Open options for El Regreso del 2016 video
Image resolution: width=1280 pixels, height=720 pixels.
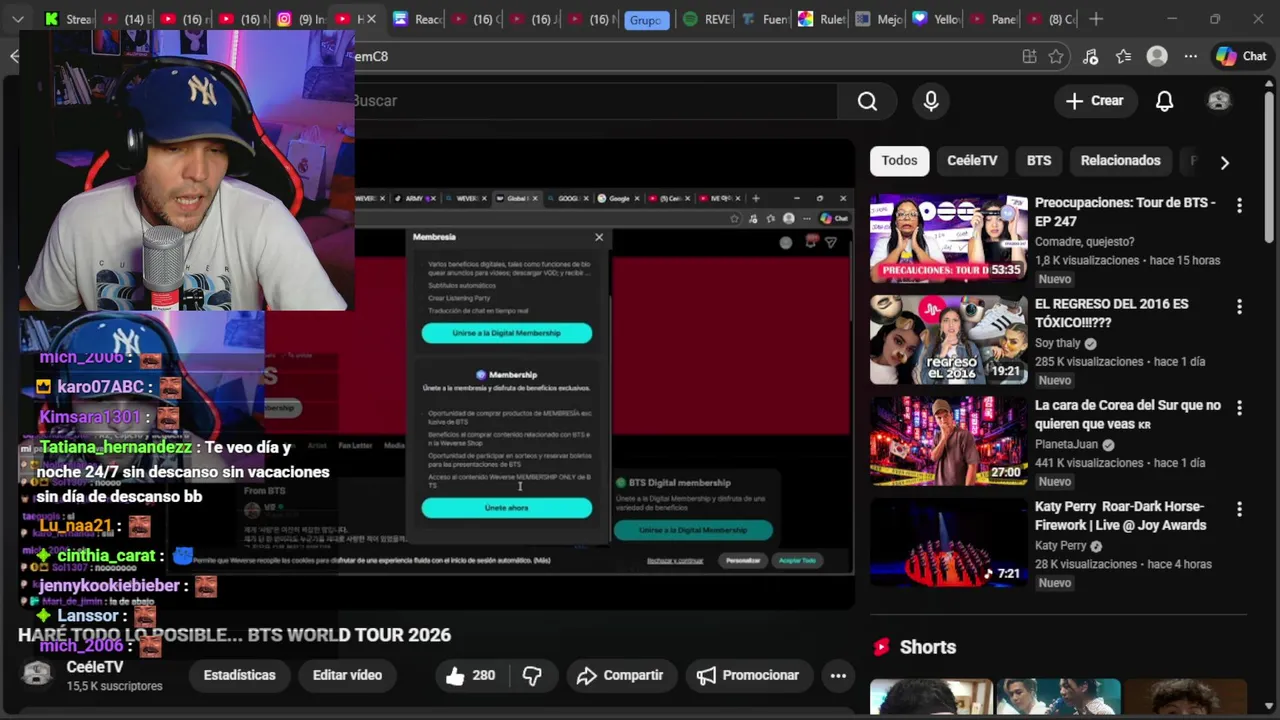(1239, 307)
